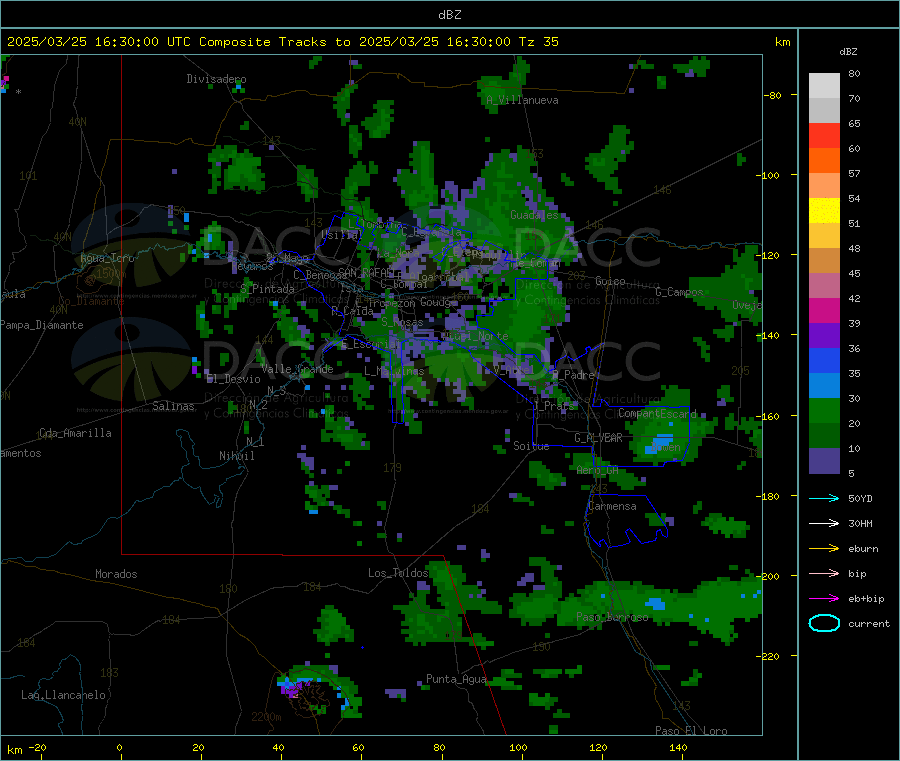Click the Aero_GA place label
Viewport: 900px width, 761px height.
598,471
